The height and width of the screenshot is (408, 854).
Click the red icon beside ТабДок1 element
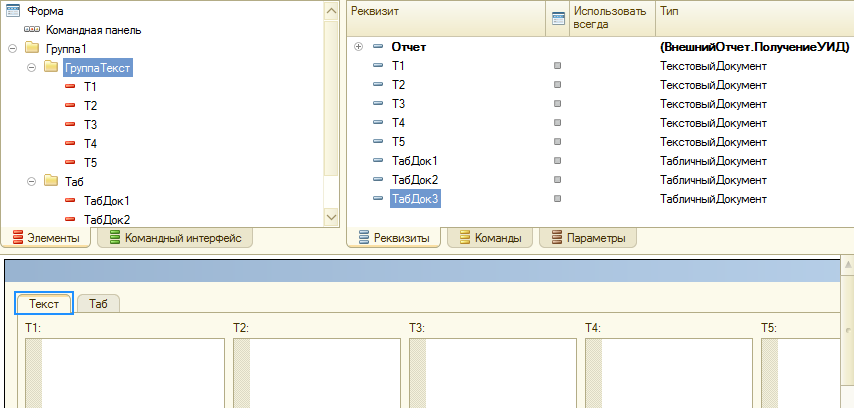click(x=70, y=200)
